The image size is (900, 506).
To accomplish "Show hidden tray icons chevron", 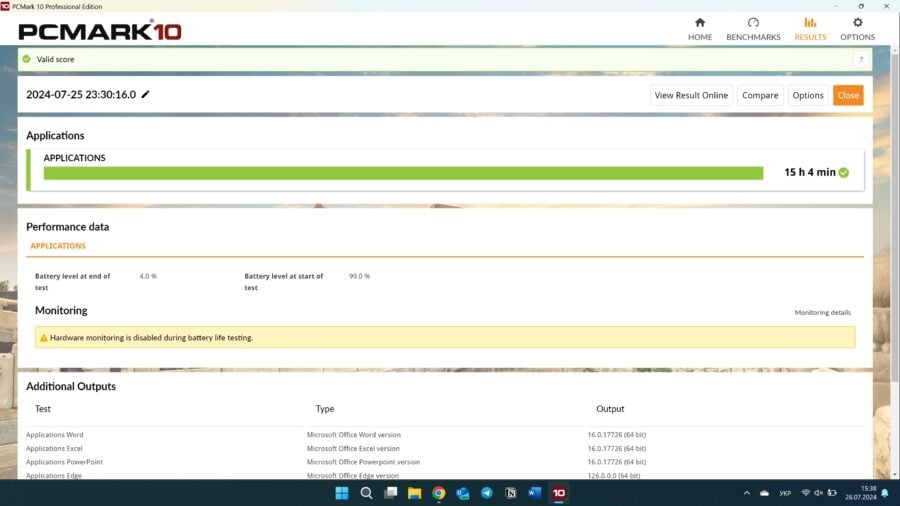I will pyautogui.click(x=747, y=493).
